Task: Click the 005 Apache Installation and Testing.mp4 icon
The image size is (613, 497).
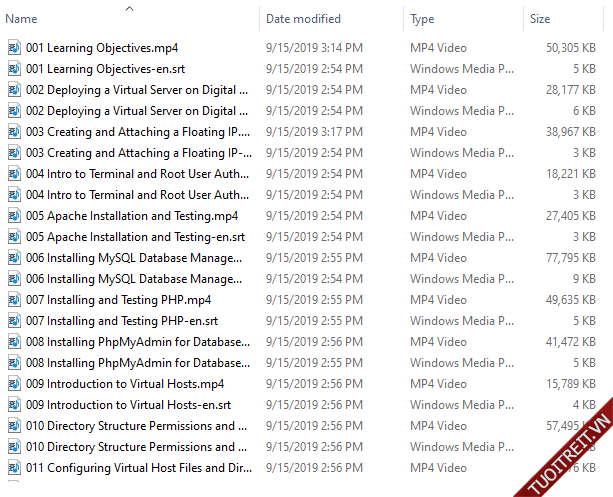Action: (14, 216)
